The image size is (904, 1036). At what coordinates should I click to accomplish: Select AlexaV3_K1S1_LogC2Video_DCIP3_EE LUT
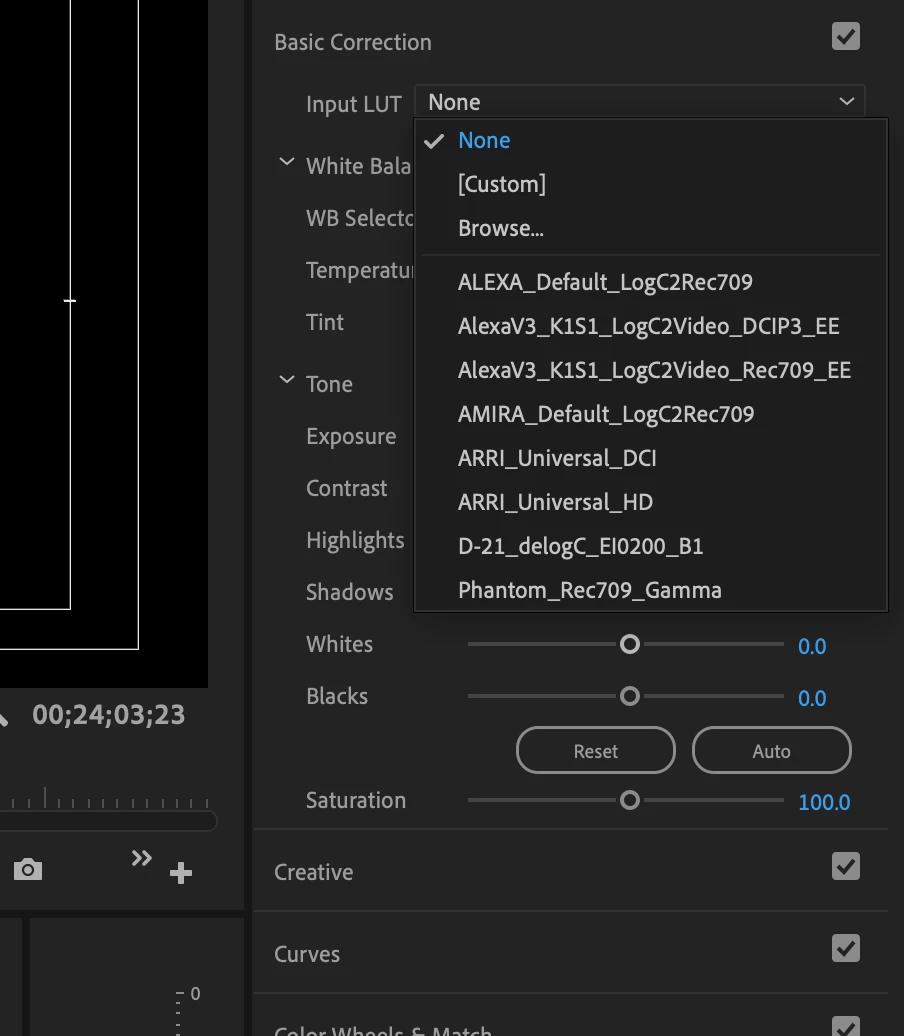tap(651, 326)
